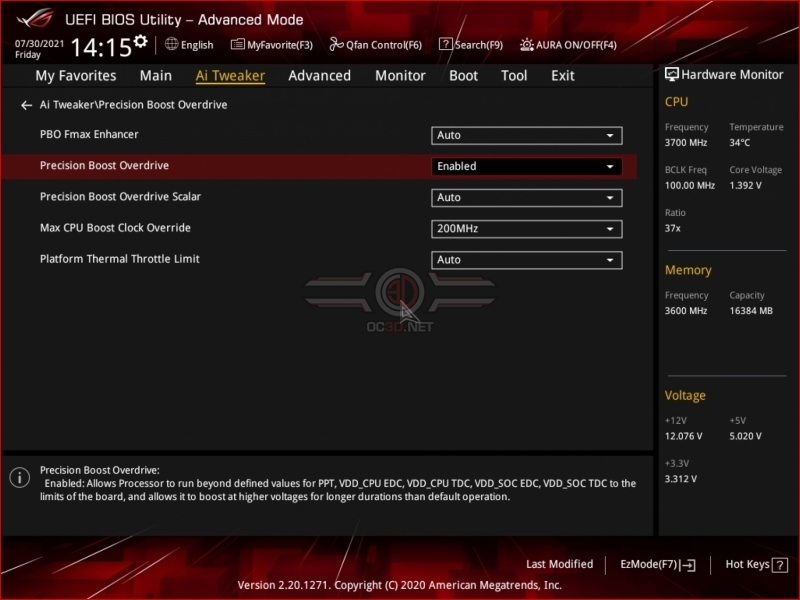Screen dimensions: 800x600
Task: Select Precision Boost Overdrive Scalar label
Action: coord(120,196)
